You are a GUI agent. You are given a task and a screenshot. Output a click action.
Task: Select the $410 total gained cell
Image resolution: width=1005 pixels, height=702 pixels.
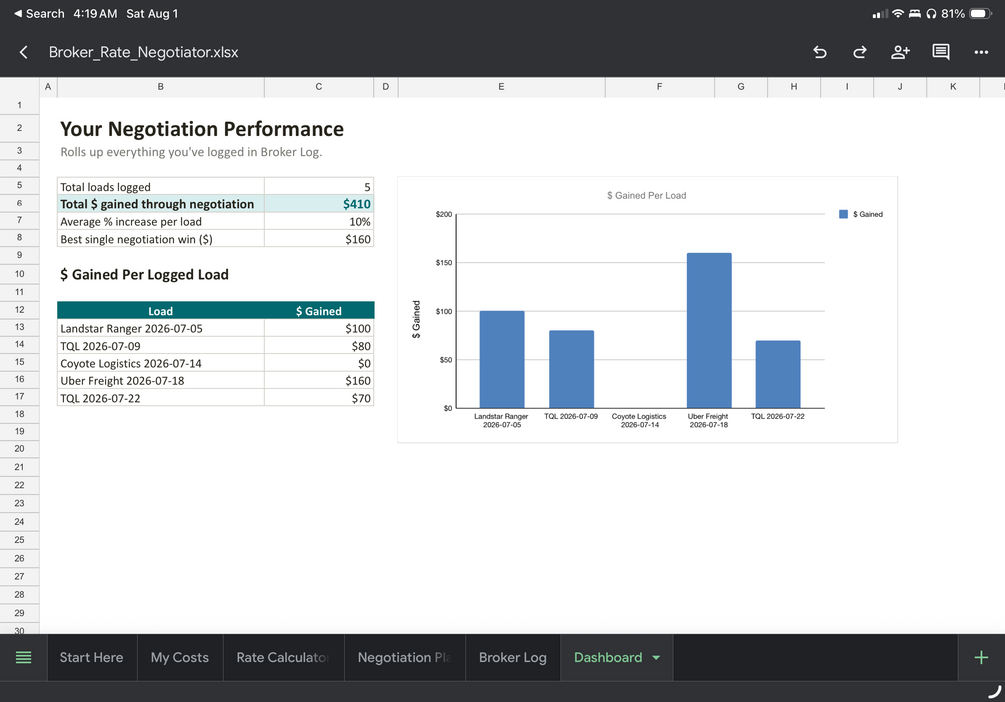click(319, 204)
